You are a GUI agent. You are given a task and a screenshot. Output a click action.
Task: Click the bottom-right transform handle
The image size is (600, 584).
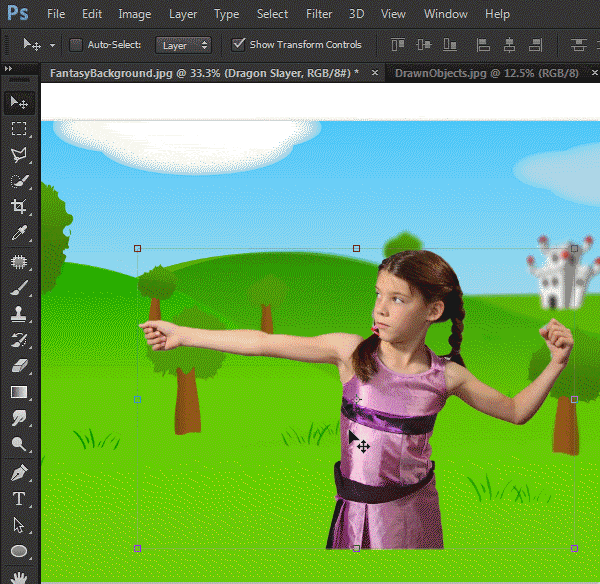(574, 548)
